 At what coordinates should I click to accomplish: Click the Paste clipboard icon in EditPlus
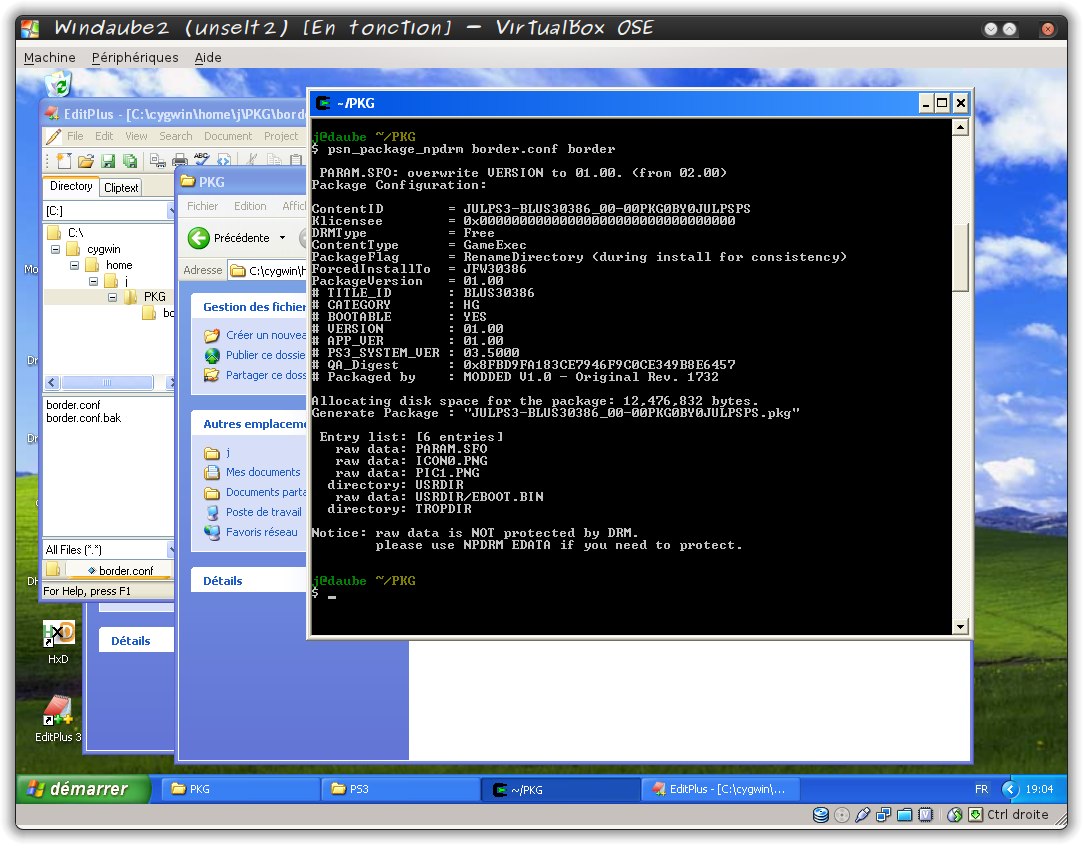coord(296,160)
